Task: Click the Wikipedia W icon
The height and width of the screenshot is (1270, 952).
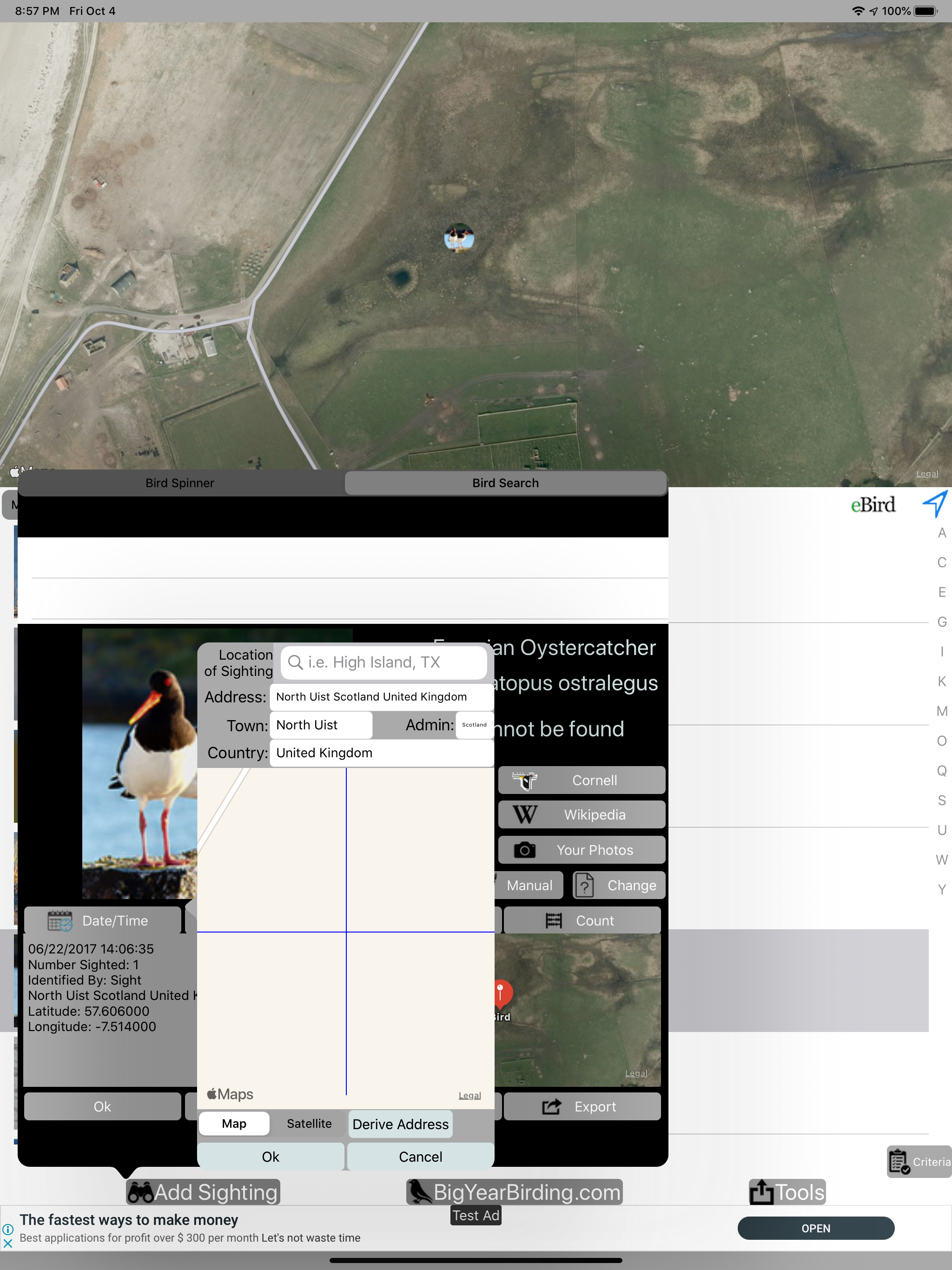Action: tap(525, 815)
